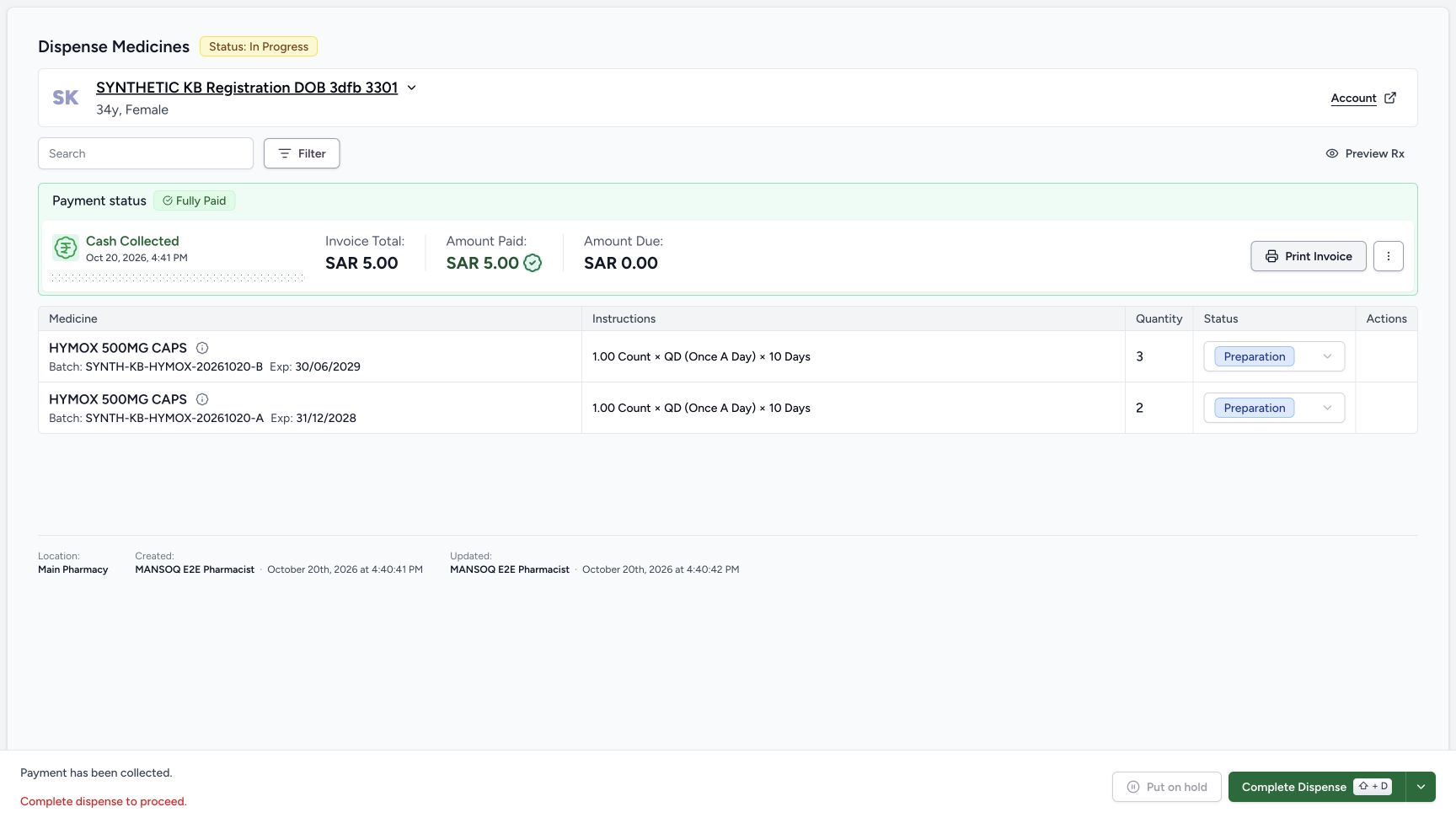Click the SAR 5.00 Invoice Total value
Screen dimensions: 1456x823
[361, 263]
